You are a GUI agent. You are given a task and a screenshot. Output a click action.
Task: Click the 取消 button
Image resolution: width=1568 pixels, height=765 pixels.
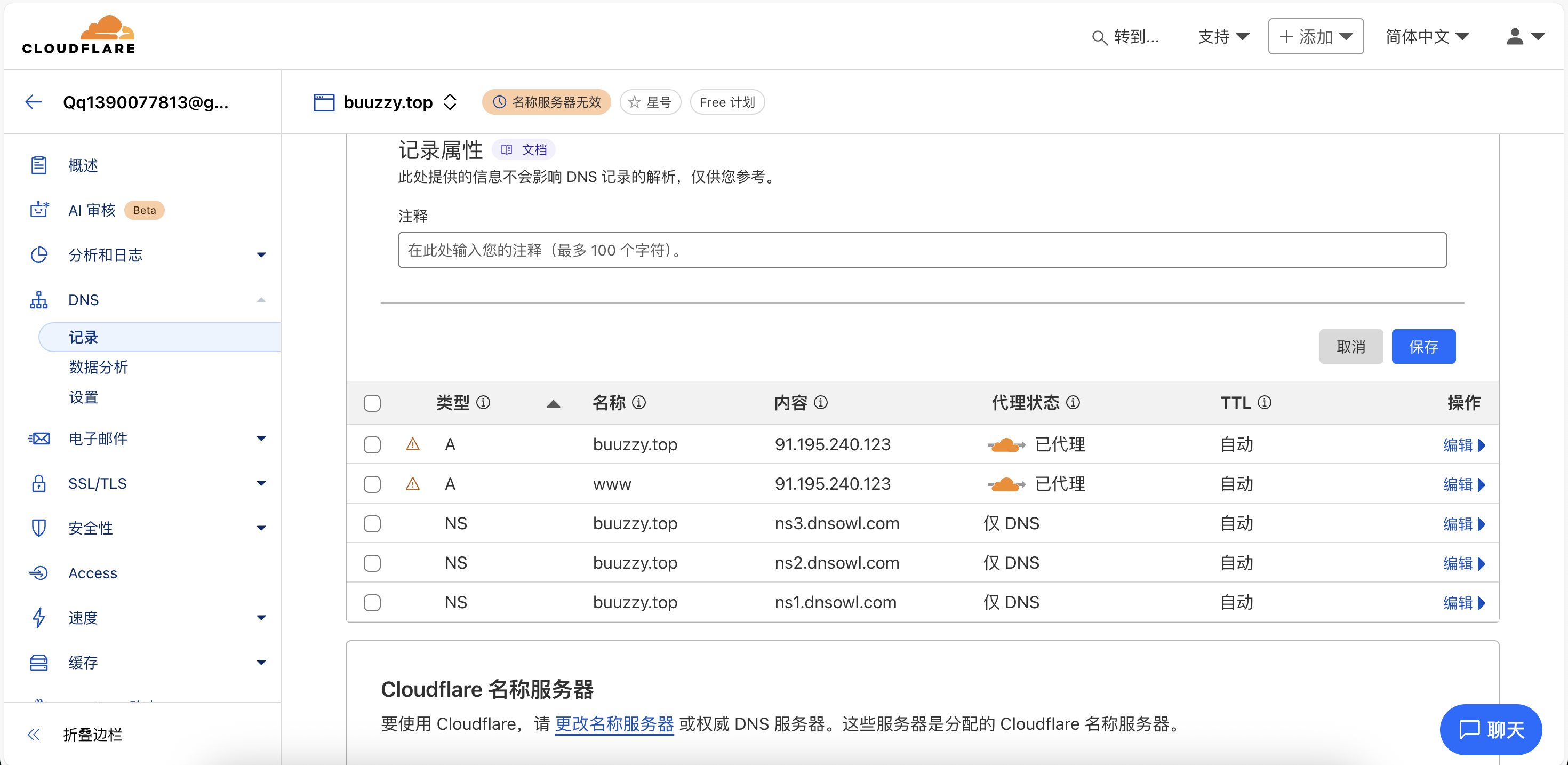(x=1351, y=347)
